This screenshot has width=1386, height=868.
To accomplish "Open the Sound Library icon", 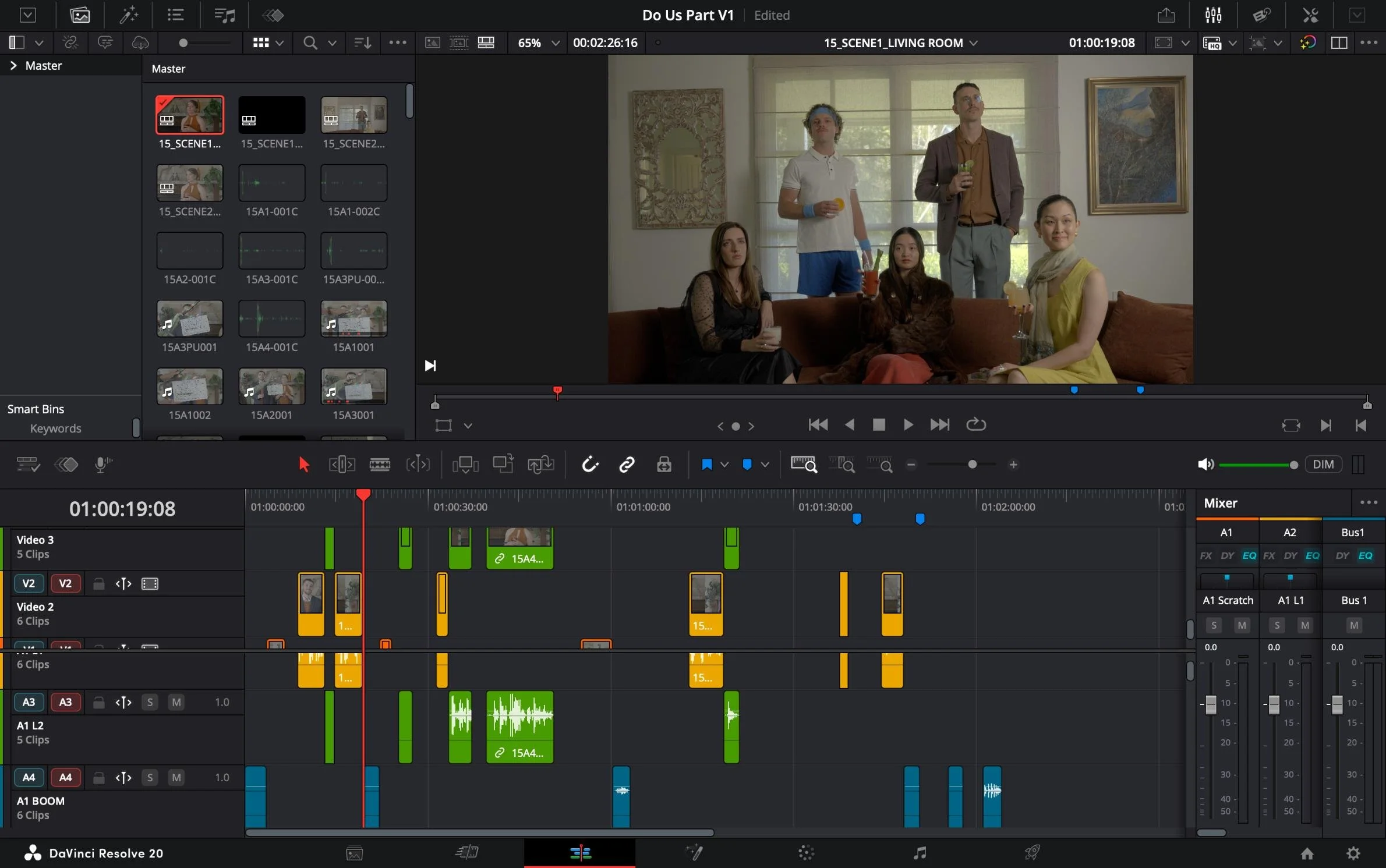I will click(x=224, y=15).
